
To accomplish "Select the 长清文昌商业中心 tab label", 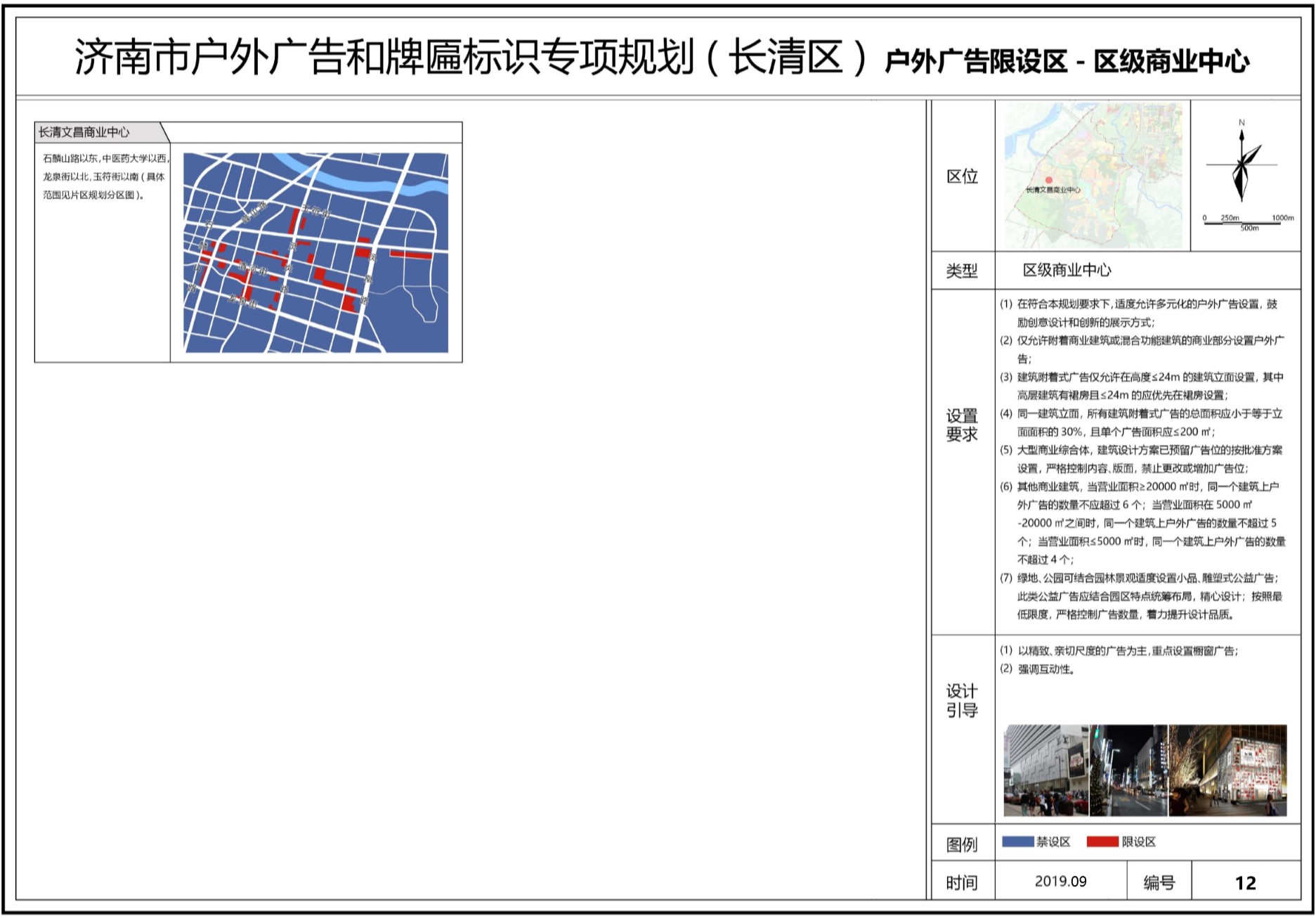I will tap(84, 132).
